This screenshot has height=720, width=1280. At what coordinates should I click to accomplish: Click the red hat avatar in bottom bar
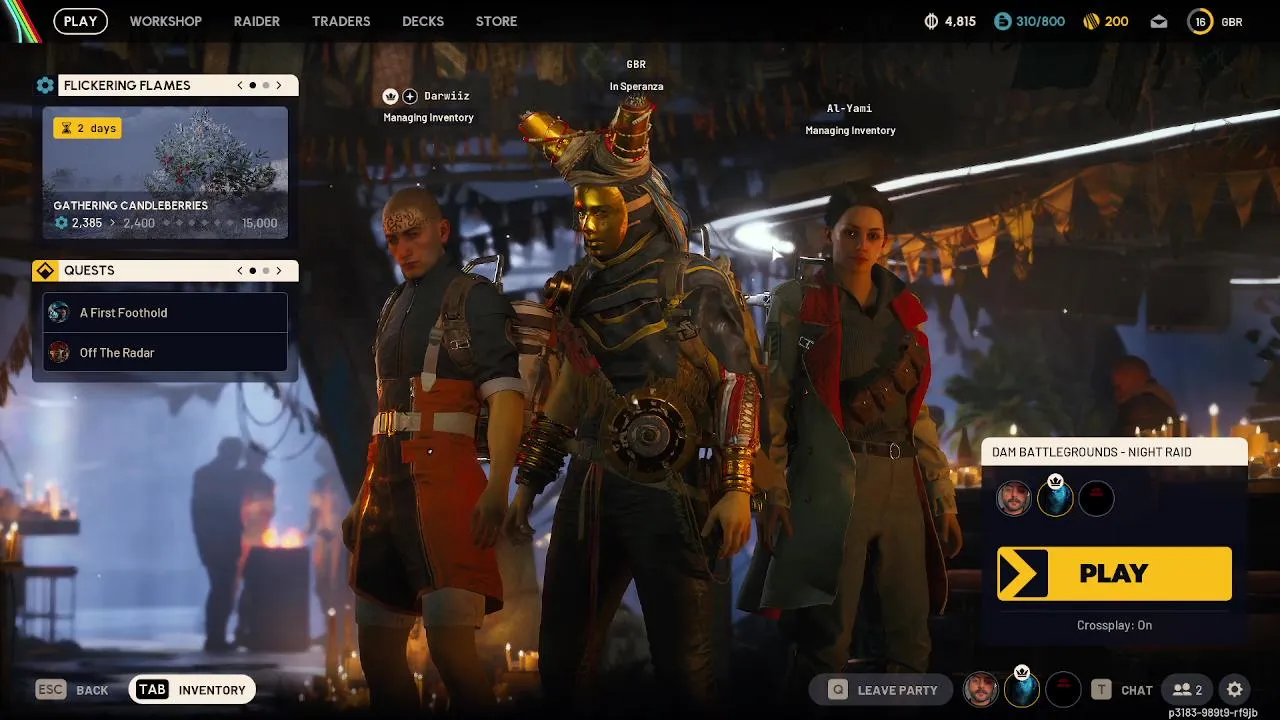click(1063, 689)
